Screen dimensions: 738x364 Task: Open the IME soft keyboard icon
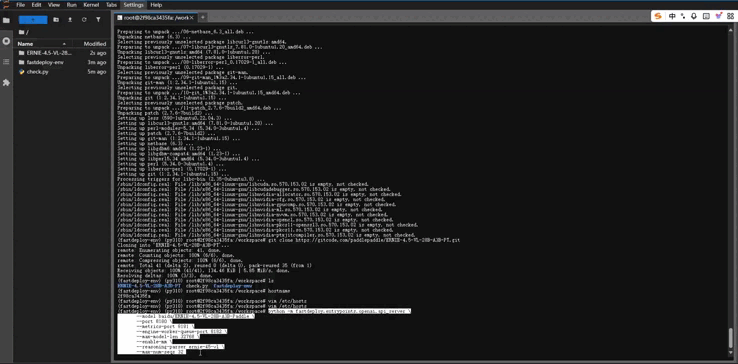point(706,16)
